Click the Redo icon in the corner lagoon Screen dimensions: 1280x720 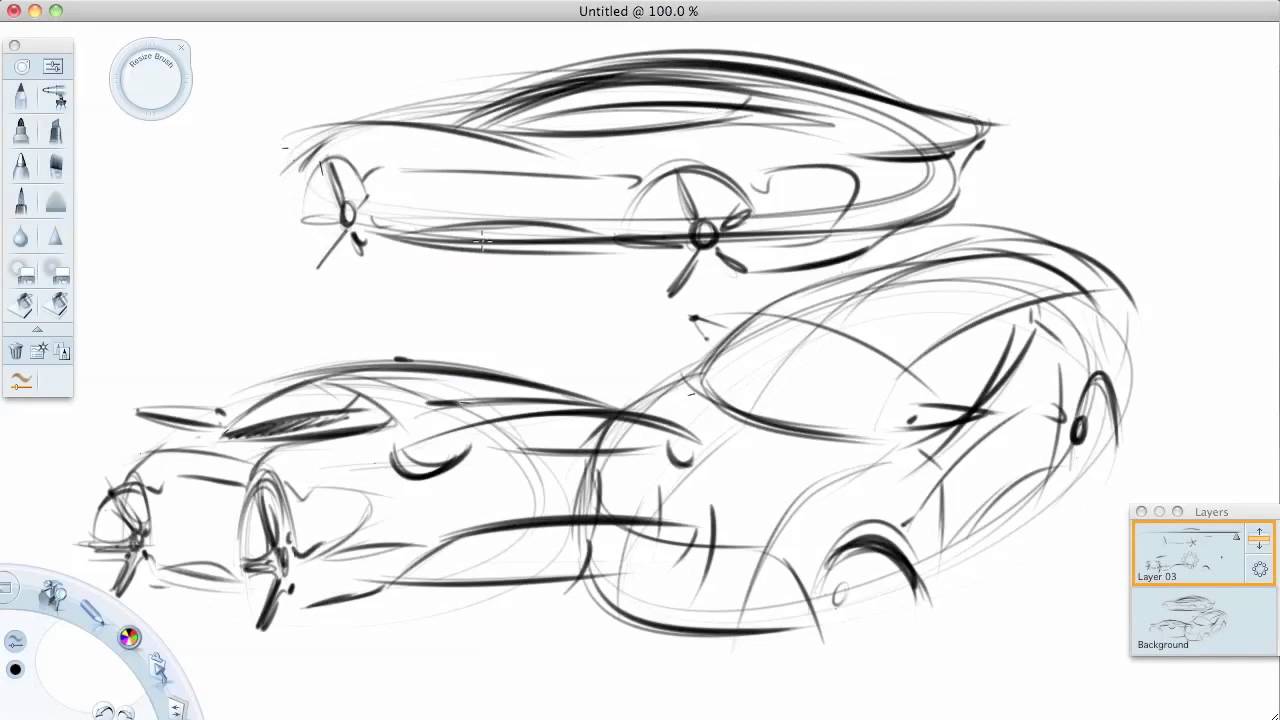coord(126,710)
